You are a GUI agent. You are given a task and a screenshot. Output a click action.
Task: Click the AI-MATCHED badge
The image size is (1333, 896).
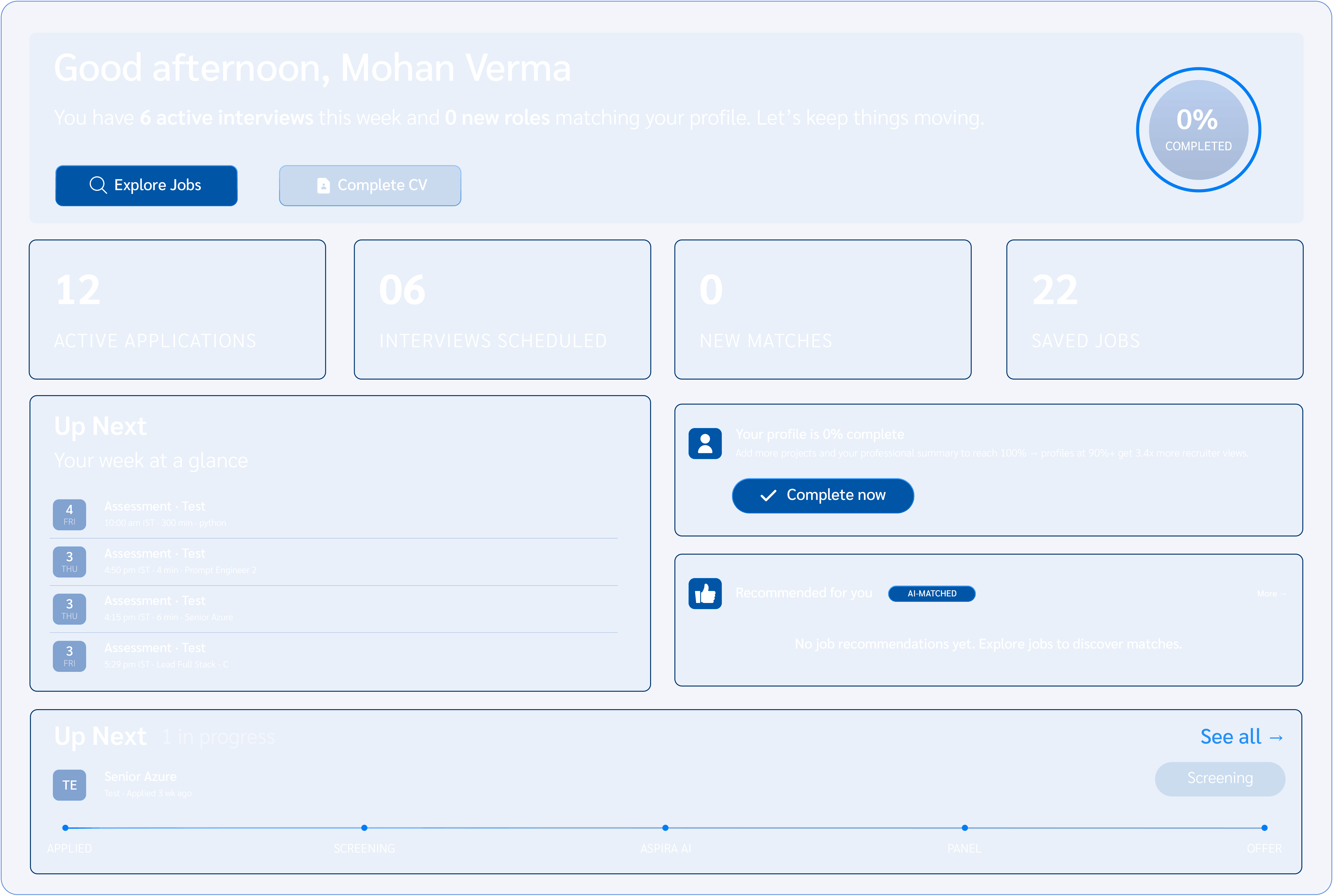click(932, 594)
